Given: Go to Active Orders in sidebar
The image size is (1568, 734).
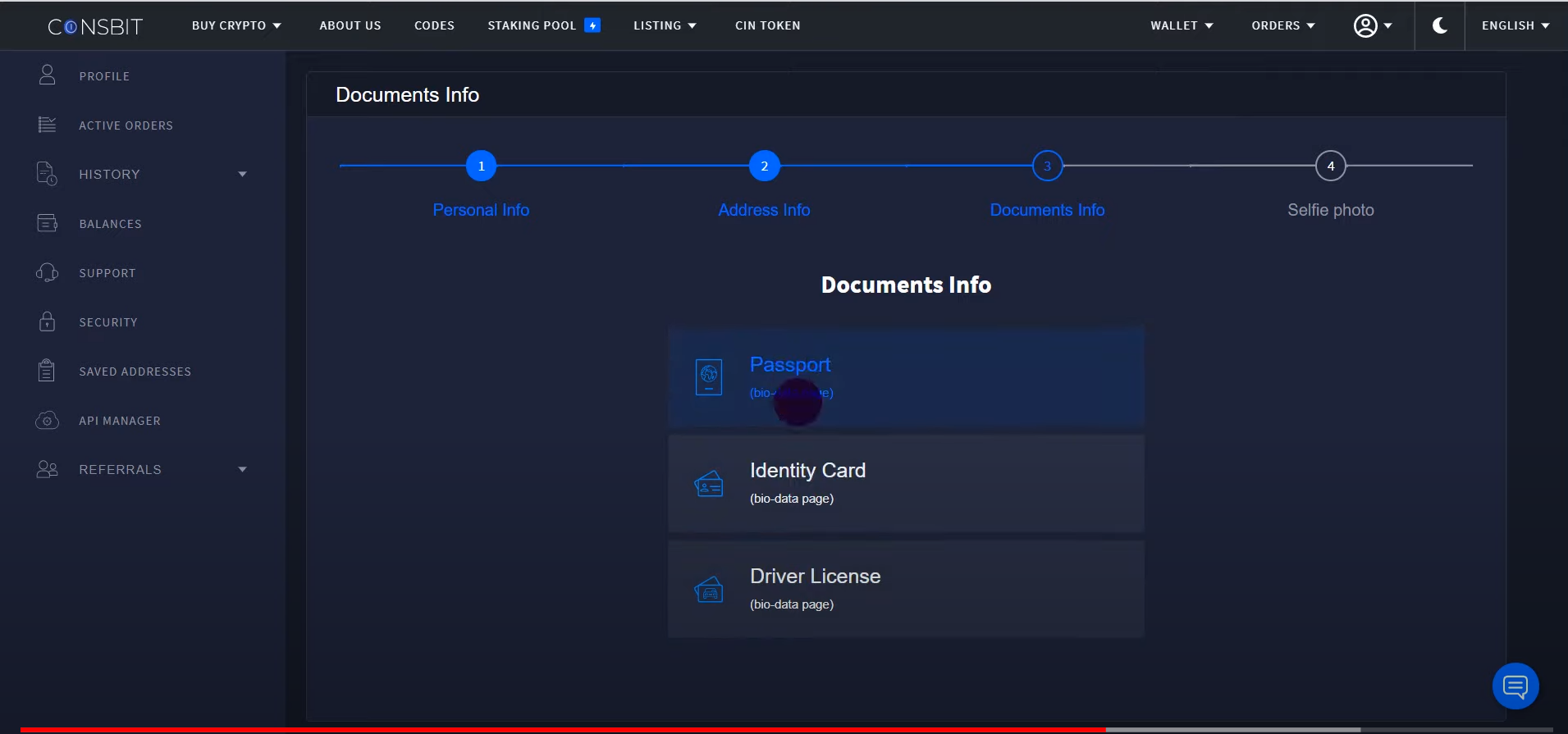Looking at the screenshot, I should coord(126,125).
